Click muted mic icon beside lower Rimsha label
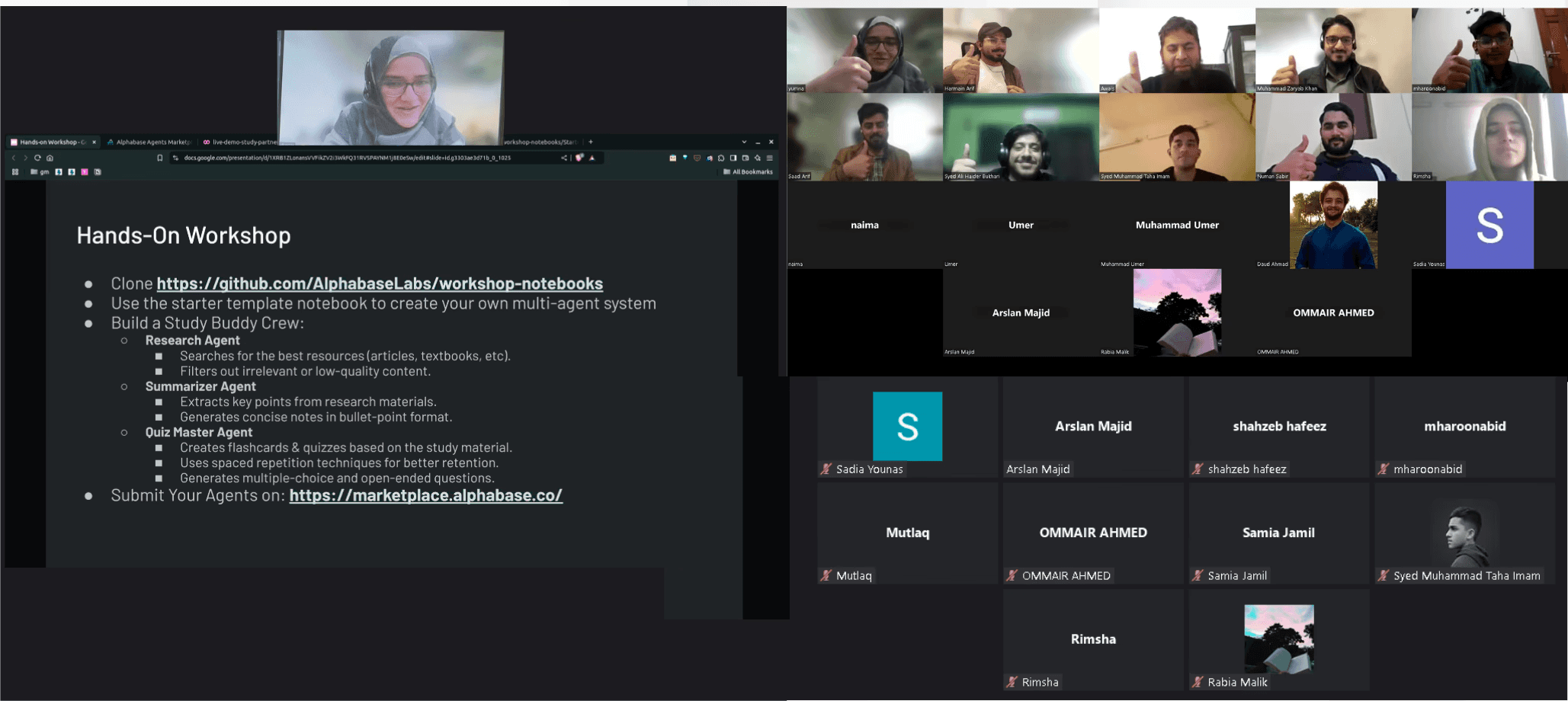Screen dimensions: 1568x701 (1012, 682)
